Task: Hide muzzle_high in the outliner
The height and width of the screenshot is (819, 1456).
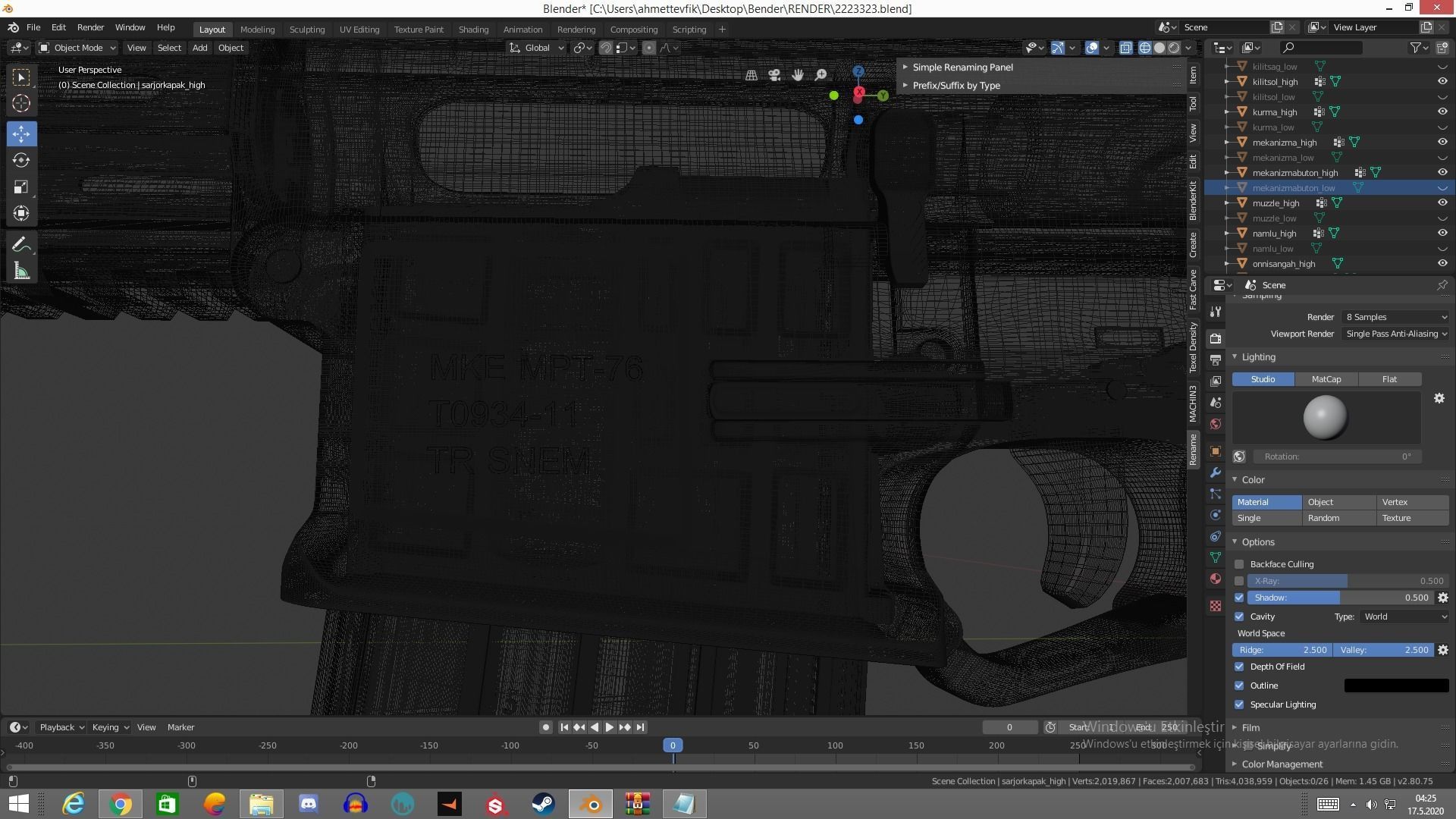Action: click(1442, 203)
